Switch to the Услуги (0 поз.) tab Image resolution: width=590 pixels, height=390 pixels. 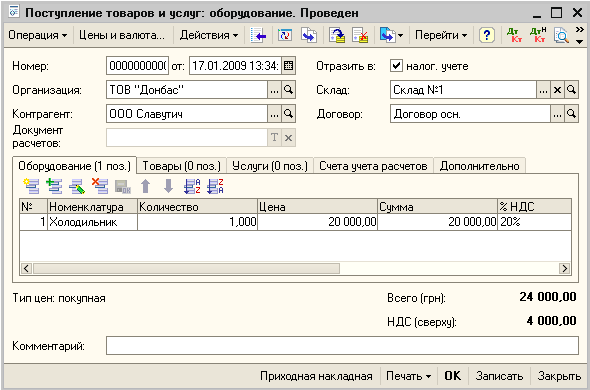pos(270,166)
